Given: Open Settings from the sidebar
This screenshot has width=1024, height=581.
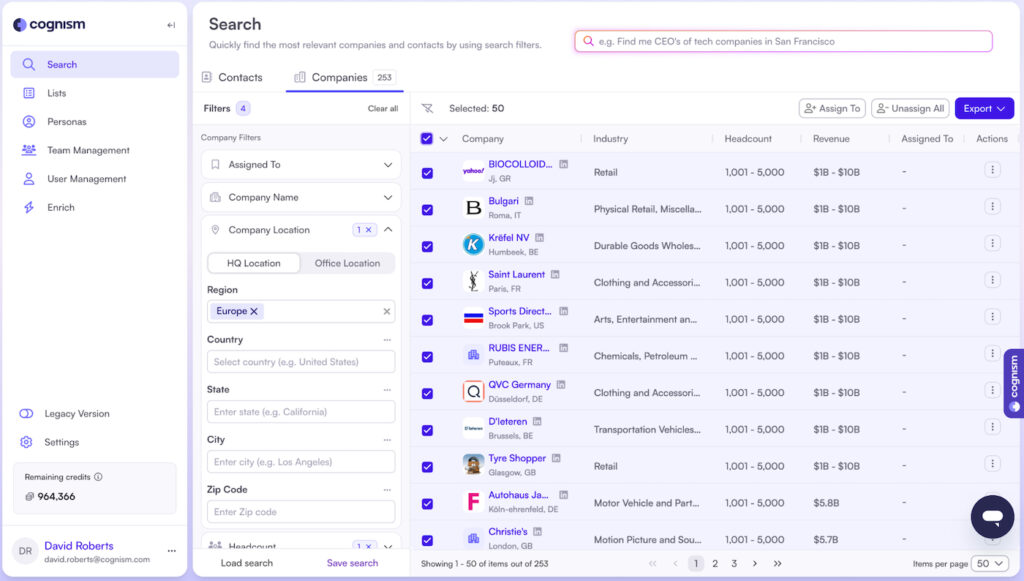Looking at the screenshot, I should pos(61,443).
